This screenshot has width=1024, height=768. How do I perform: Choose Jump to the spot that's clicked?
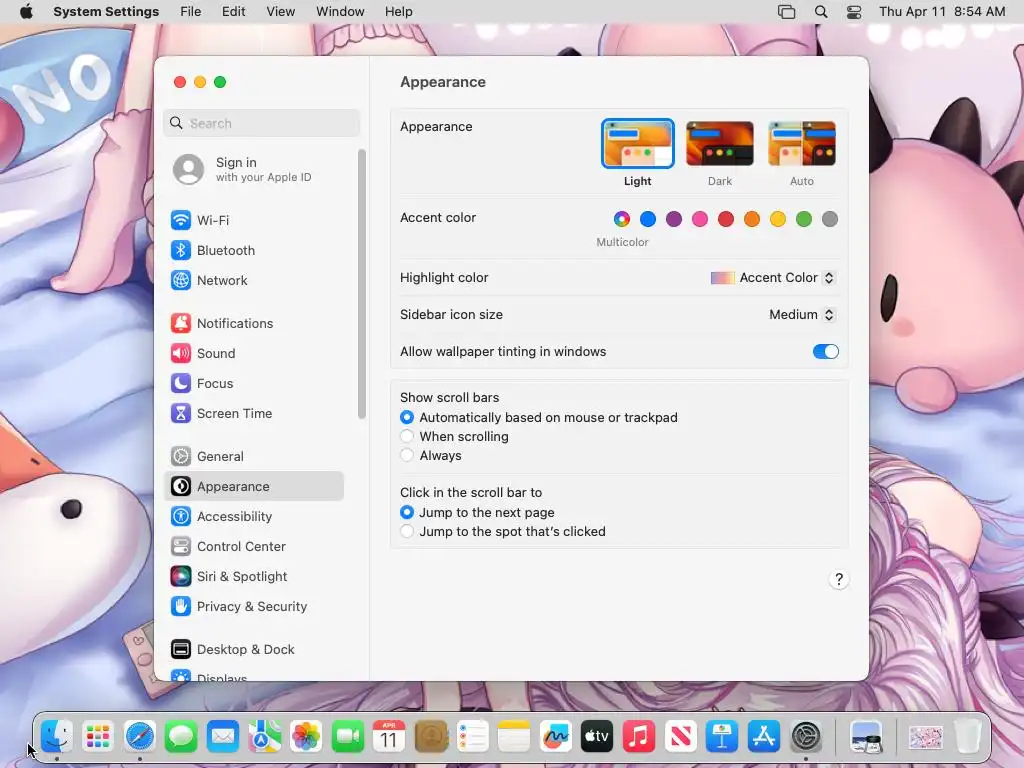407,531
